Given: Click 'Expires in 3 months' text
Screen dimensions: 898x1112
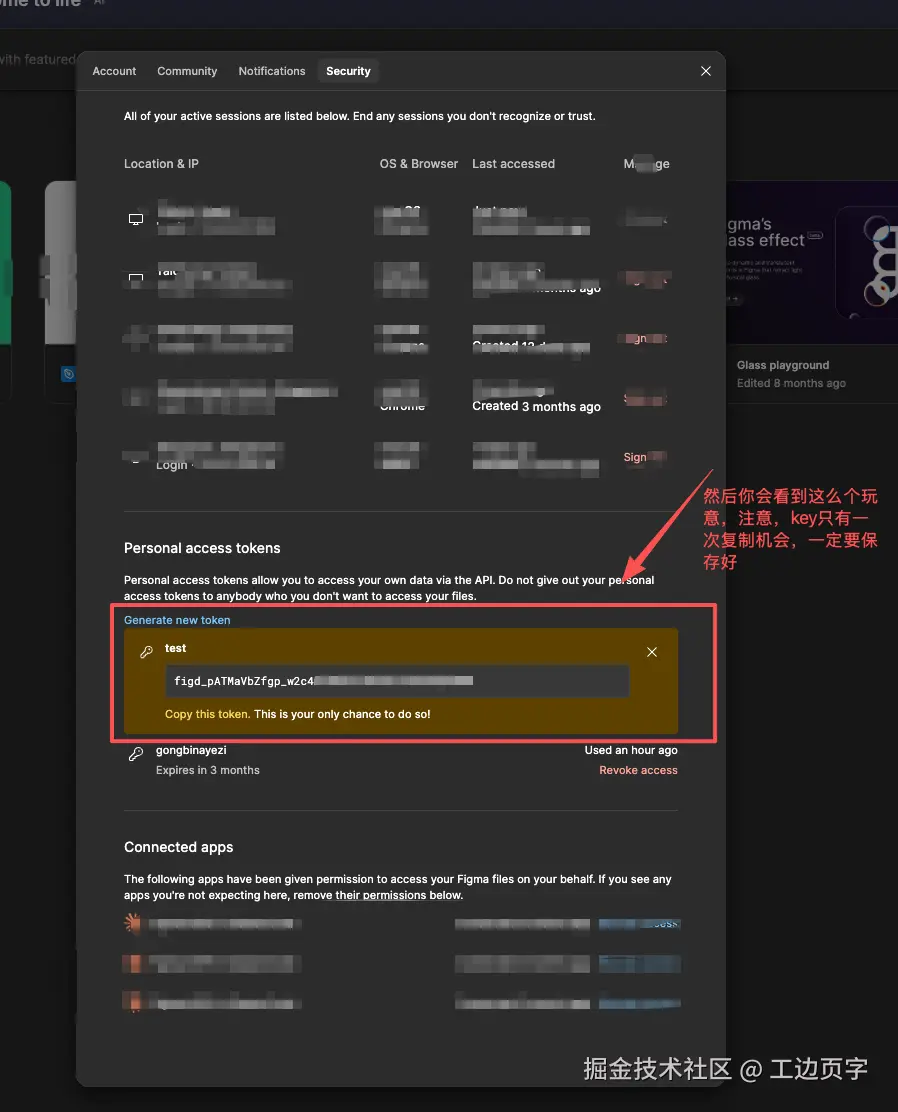Looking at the screenshot, I should [208, 770].
